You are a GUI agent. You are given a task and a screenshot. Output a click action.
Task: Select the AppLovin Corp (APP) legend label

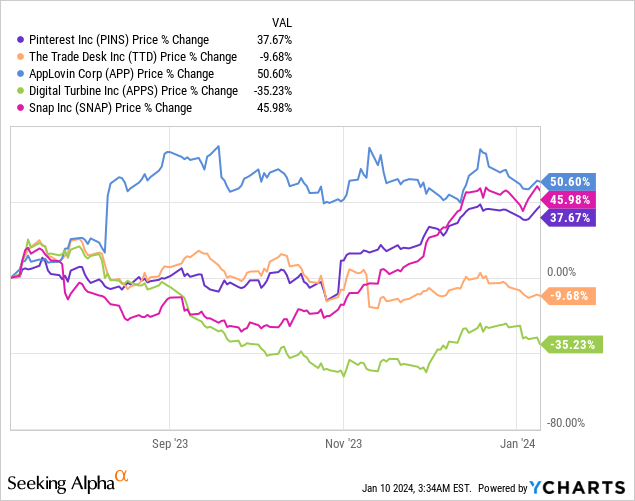[x=122, y=74]
